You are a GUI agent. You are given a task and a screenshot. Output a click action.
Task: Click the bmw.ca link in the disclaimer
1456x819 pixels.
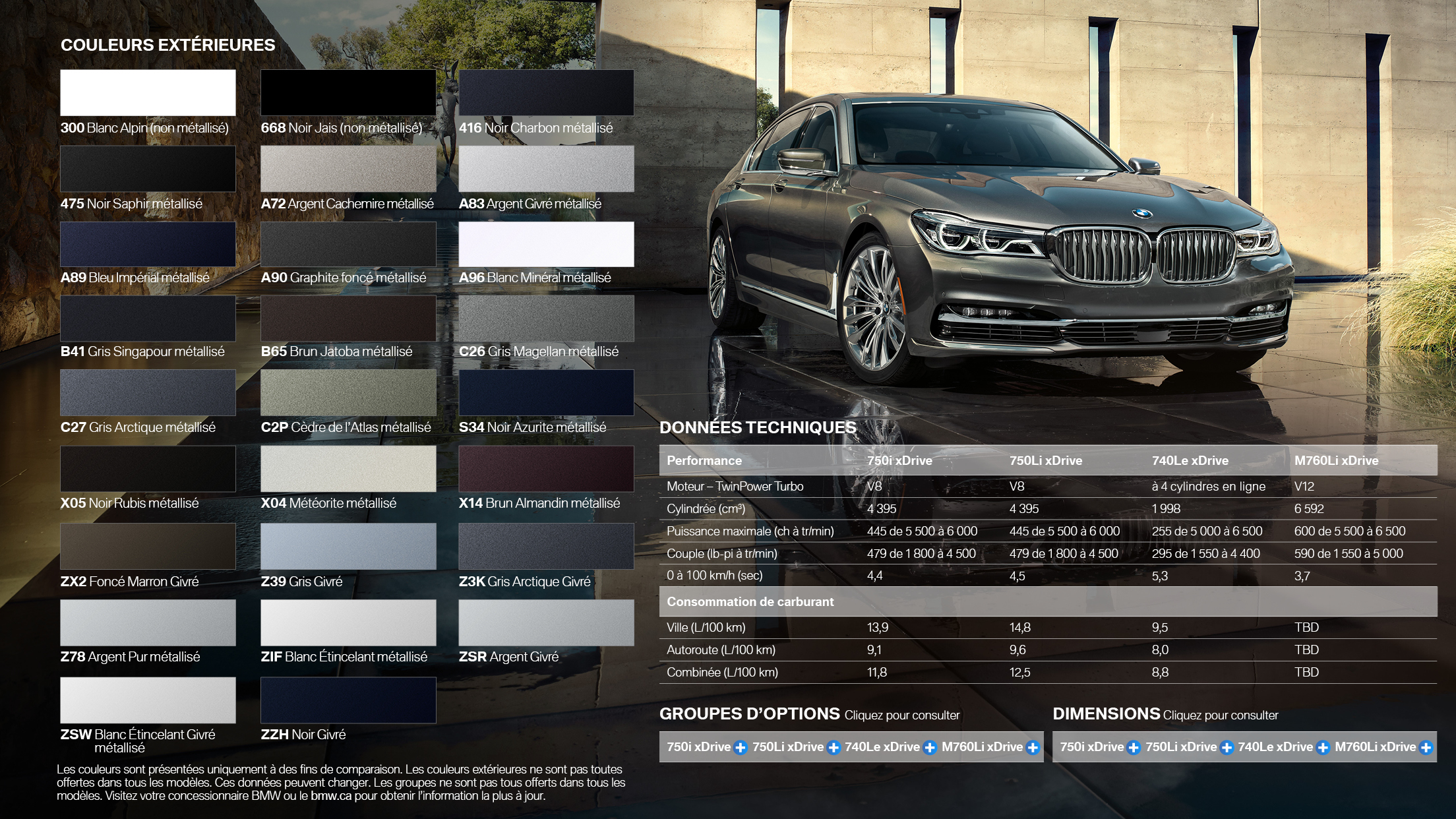[331, 795]
